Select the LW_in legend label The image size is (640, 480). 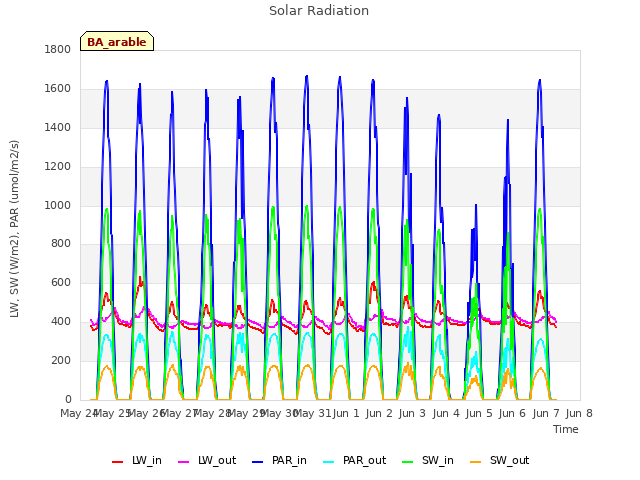point(147,460)
